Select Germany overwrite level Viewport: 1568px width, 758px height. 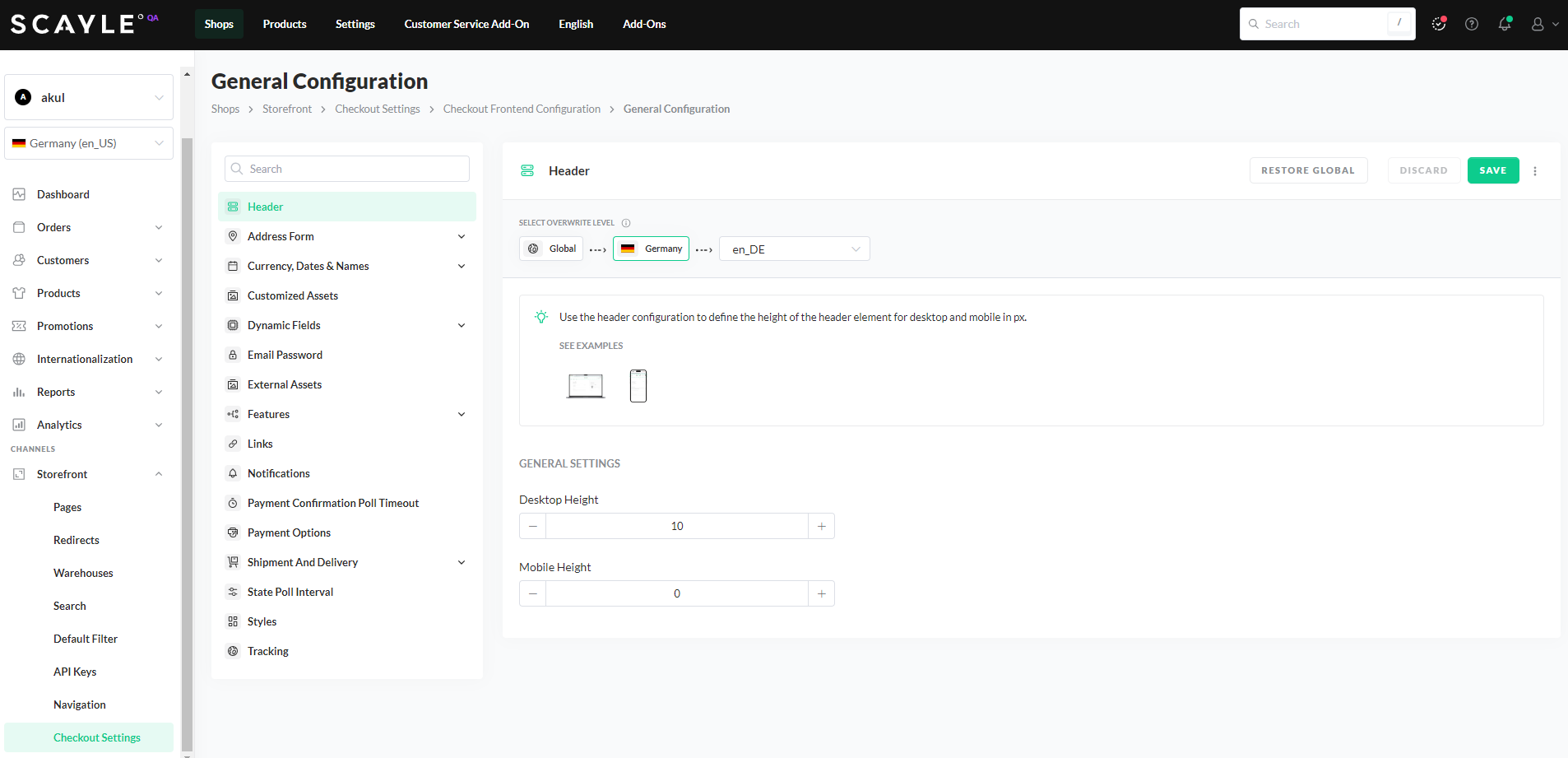651,249
